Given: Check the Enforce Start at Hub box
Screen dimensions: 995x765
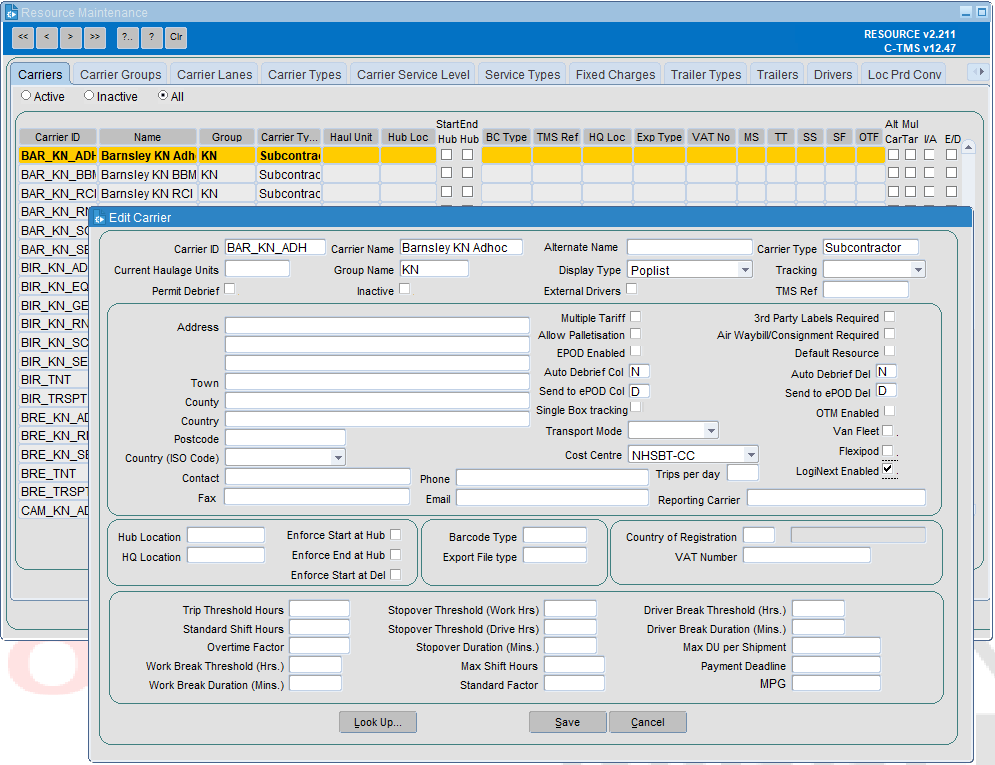Looking at the screenshot, I should coord(395,535).
